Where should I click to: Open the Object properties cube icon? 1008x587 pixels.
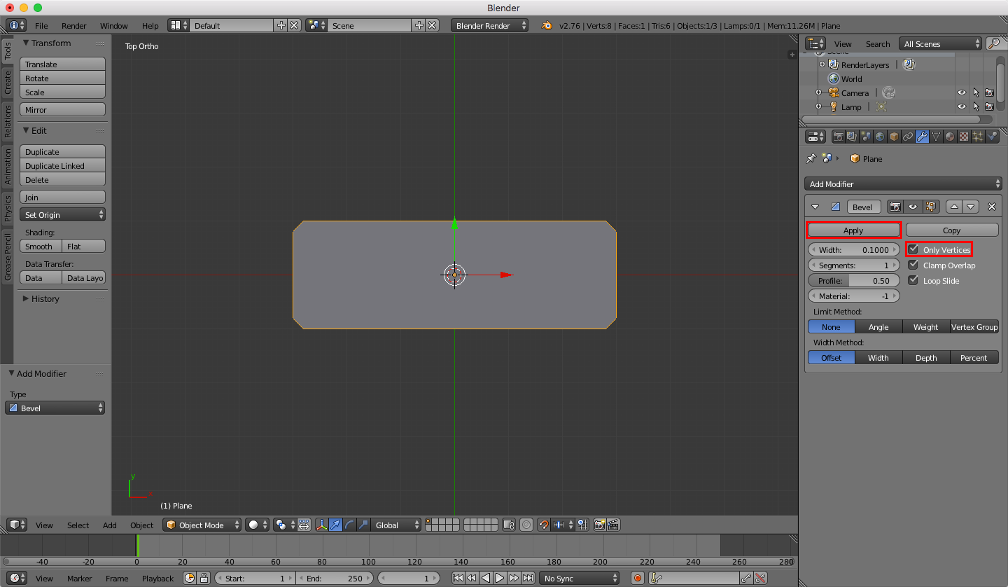coord(894,136)
